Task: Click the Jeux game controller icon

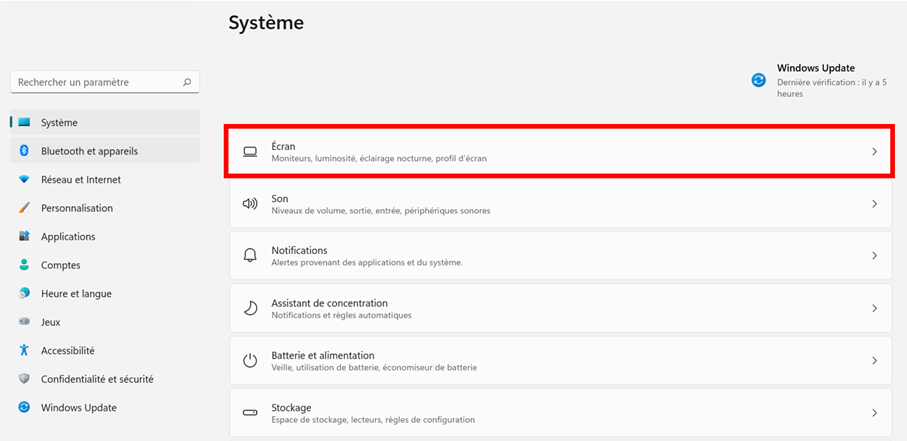Action: click(24, 322)
